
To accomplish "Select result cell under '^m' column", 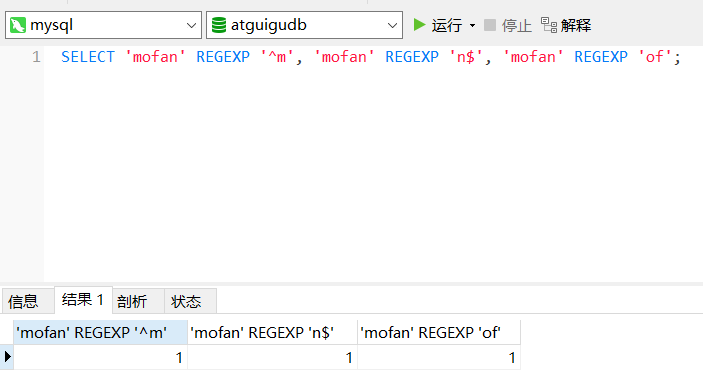I will tap(100, 357).
